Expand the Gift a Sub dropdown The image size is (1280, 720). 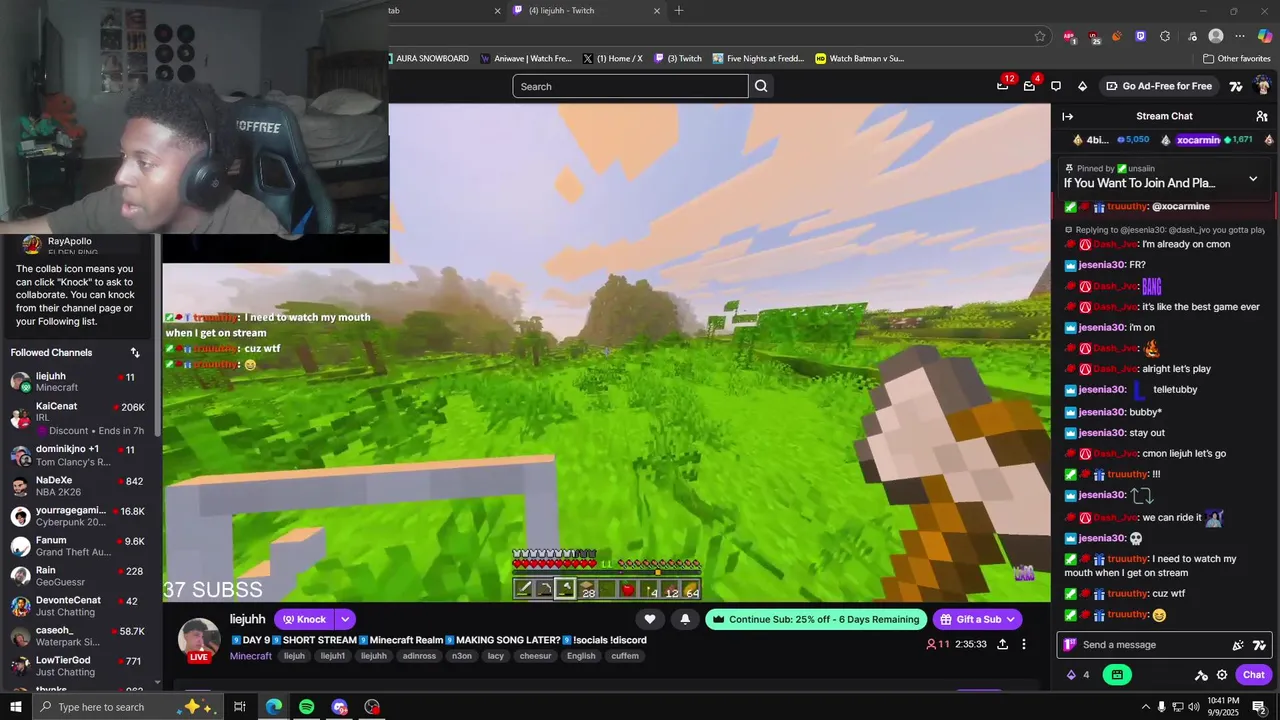click(x=1010, y=619)
